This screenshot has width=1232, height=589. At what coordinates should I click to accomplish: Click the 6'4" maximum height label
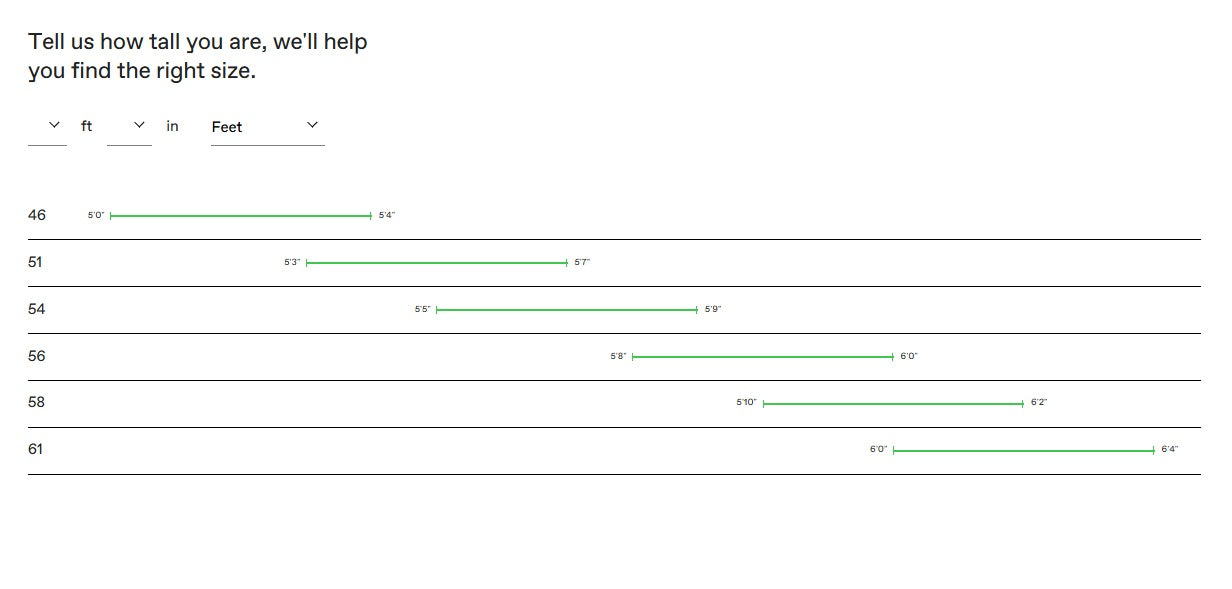tap(1169, 450)
